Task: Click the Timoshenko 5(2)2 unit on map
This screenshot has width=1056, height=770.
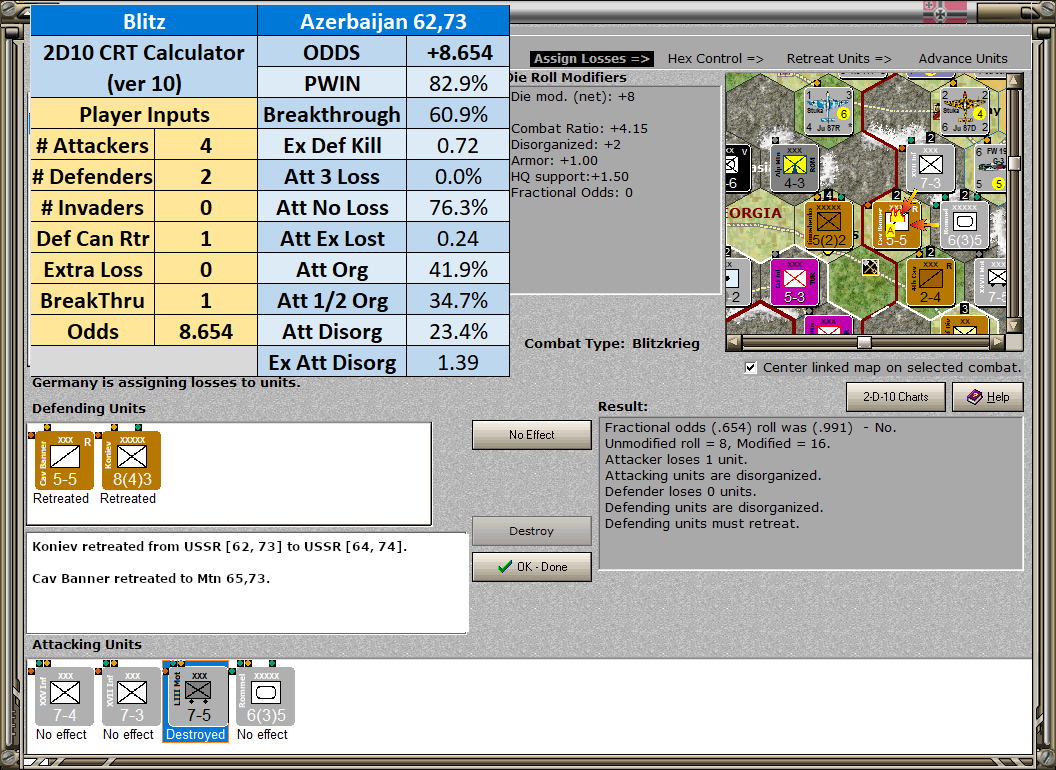Action: 829,225
